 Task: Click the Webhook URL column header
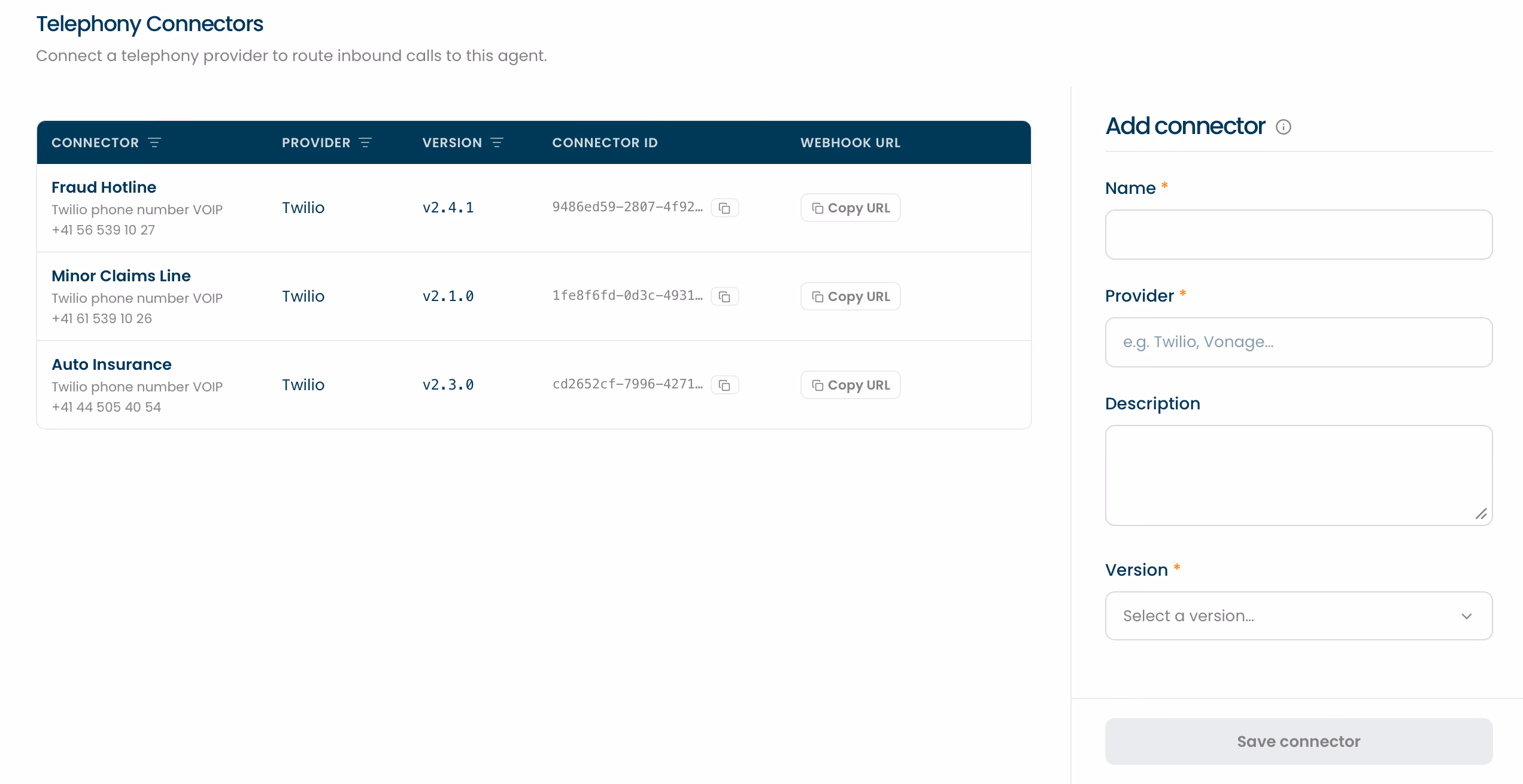(x=850, y=142)
